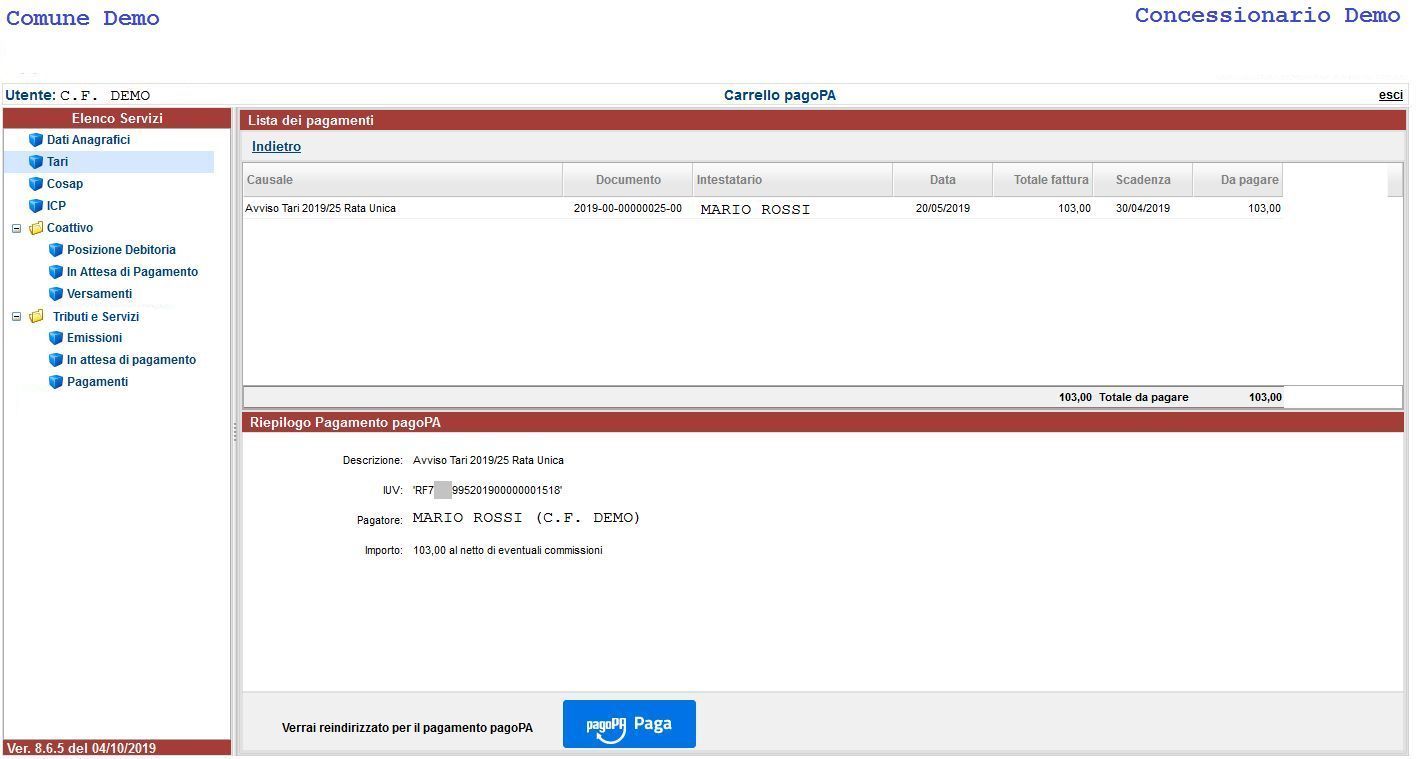Sort by the Totale fattura column header
The image size is (1421, 759).
tap(1043, 180)
